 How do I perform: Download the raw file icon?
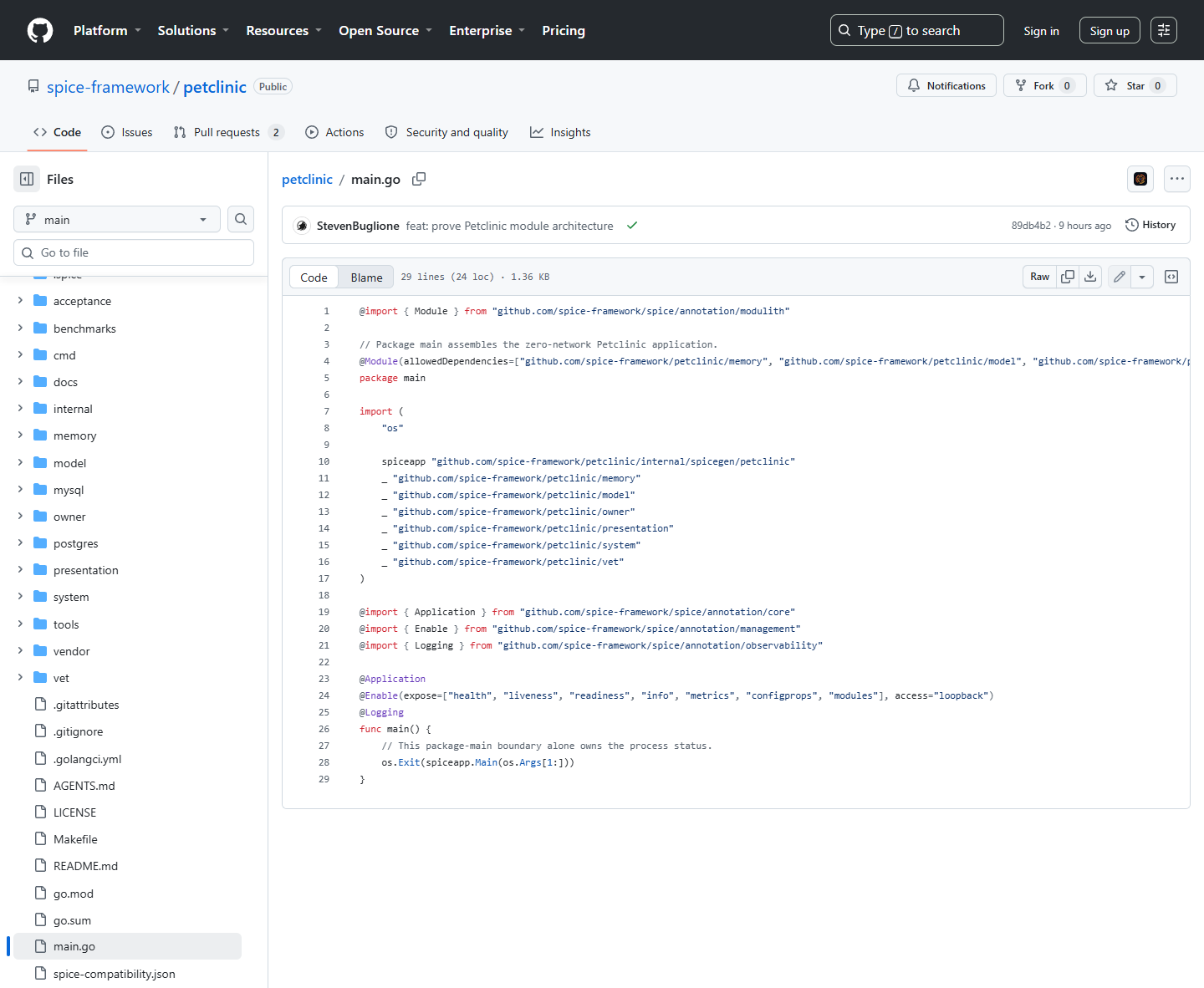(x=1090, y=277)
